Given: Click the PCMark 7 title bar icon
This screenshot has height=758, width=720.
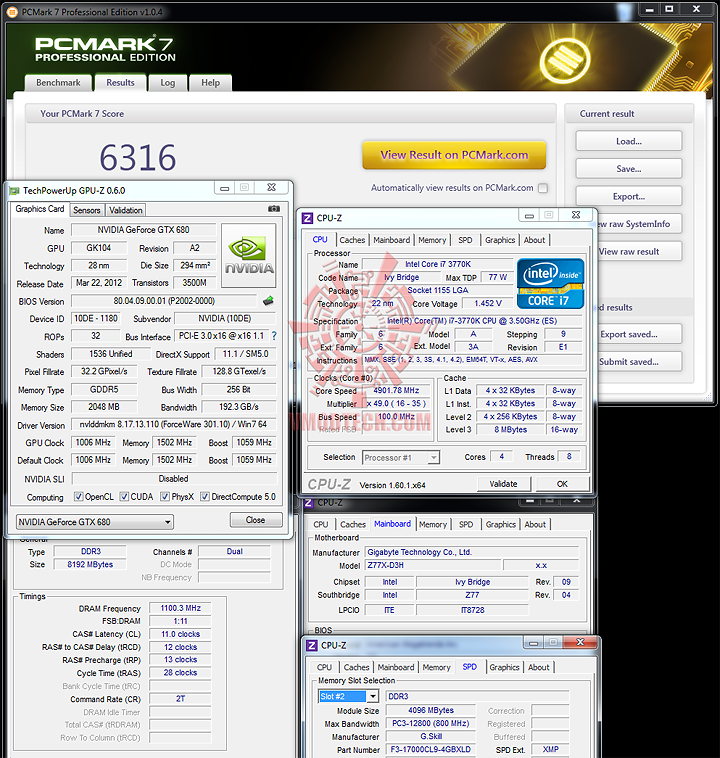Looking at the screenshot, I should click(x=13, y=12).
